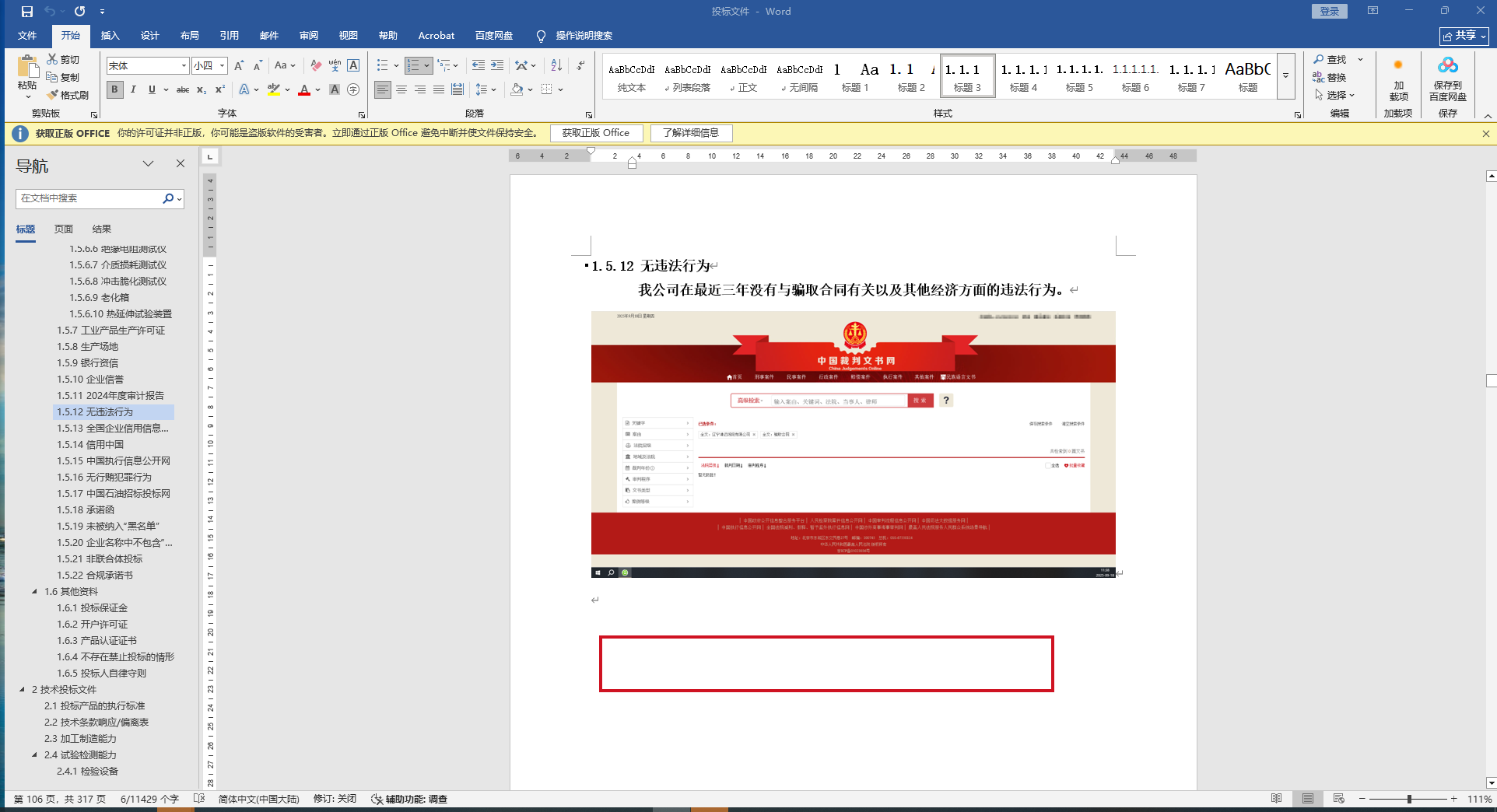
Task: Switch to the 布局 ribbon tab
Action: click(x=190, y=36)
